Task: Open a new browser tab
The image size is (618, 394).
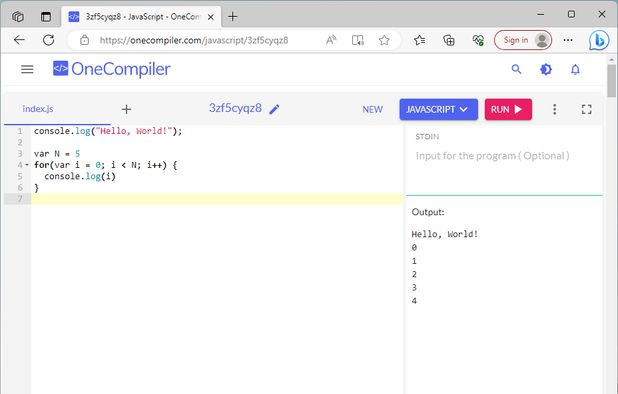Action: [x=233, y=17]
